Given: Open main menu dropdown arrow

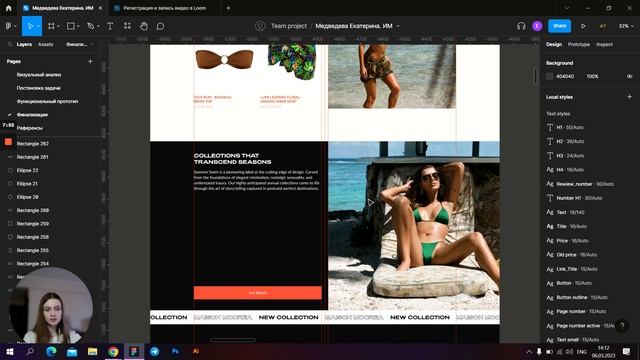Looking at the screenshot, I should [x=15, y=26].
